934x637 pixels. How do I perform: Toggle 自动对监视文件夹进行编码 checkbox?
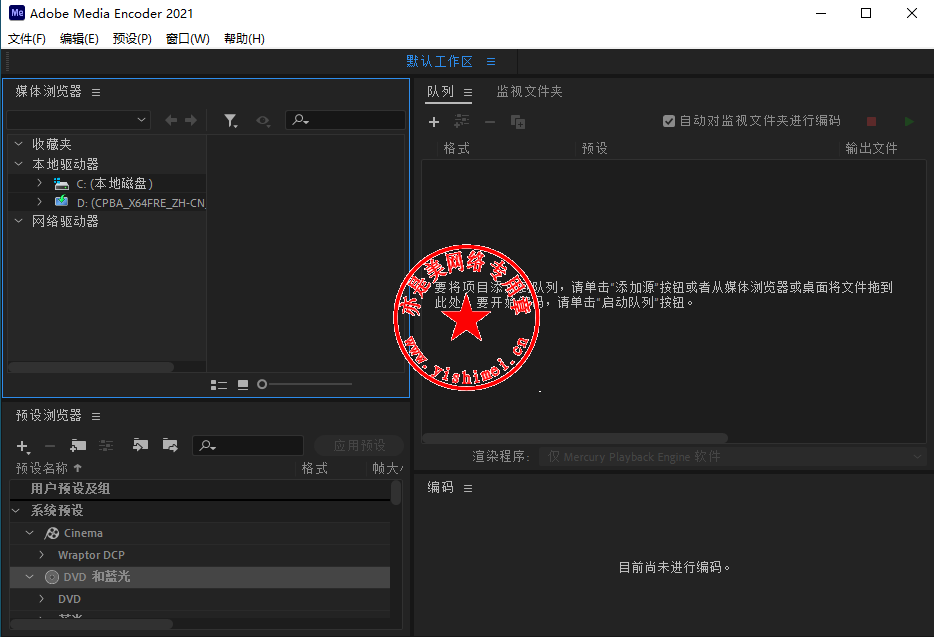click(x=669, y=121)
